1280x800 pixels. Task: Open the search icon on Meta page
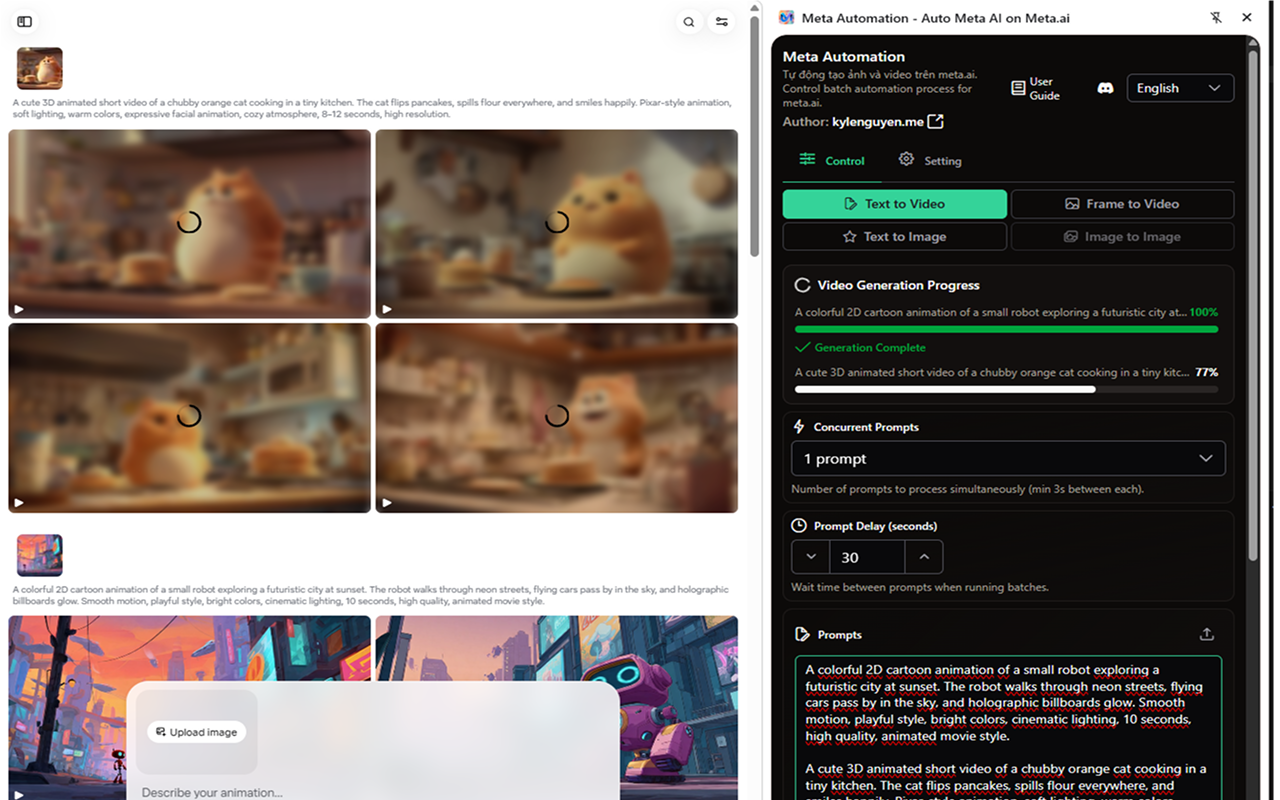689,21
